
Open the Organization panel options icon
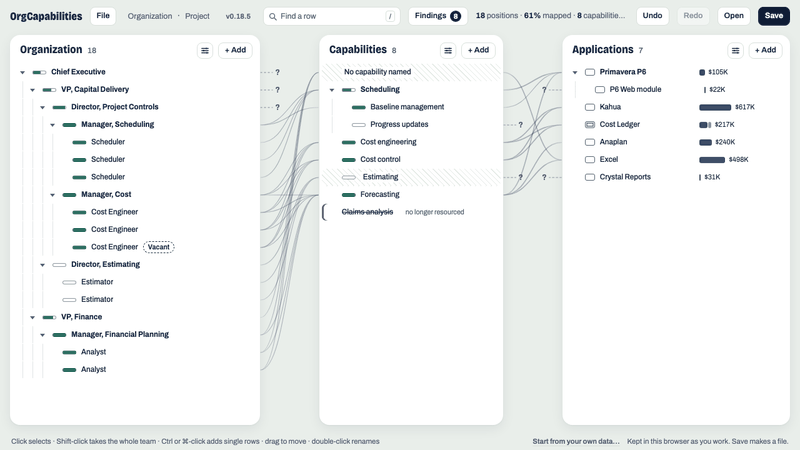205,51
